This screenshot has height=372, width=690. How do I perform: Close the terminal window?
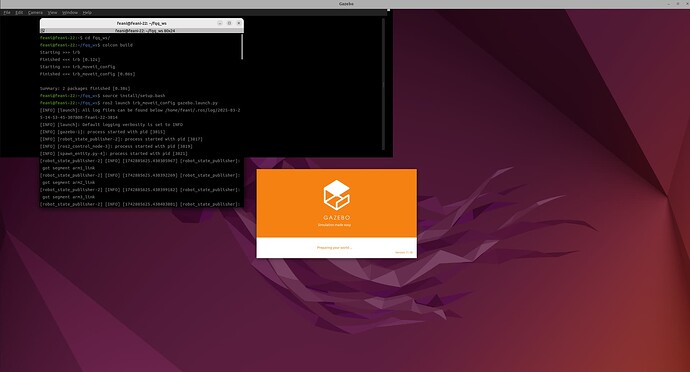pyautogui.click(x=239, y=23)
